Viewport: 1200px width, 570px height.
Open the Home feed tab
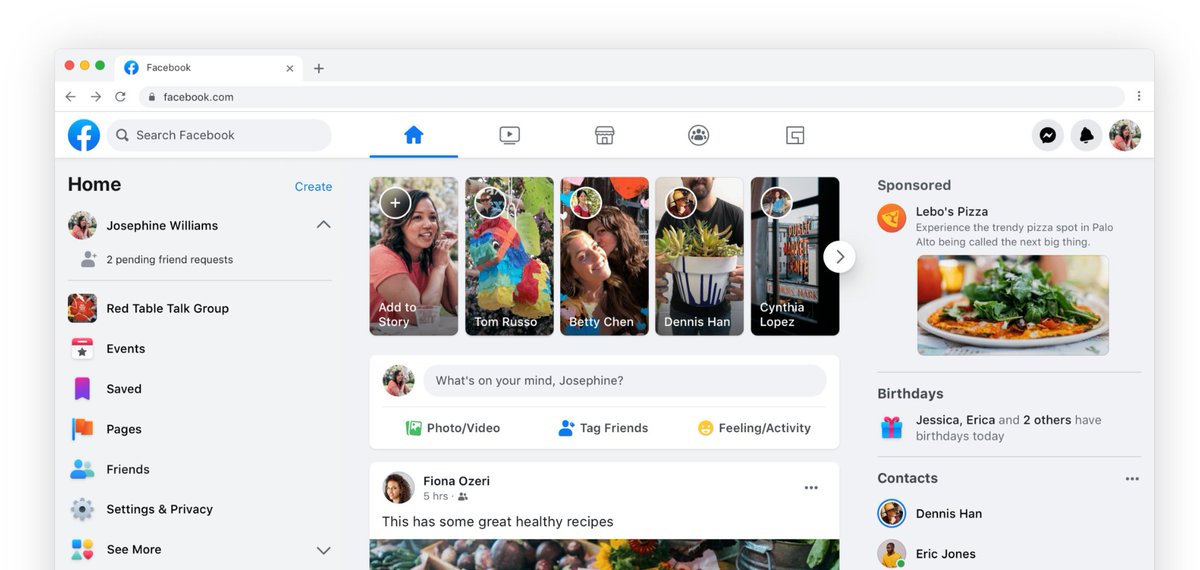coord(414,135)
